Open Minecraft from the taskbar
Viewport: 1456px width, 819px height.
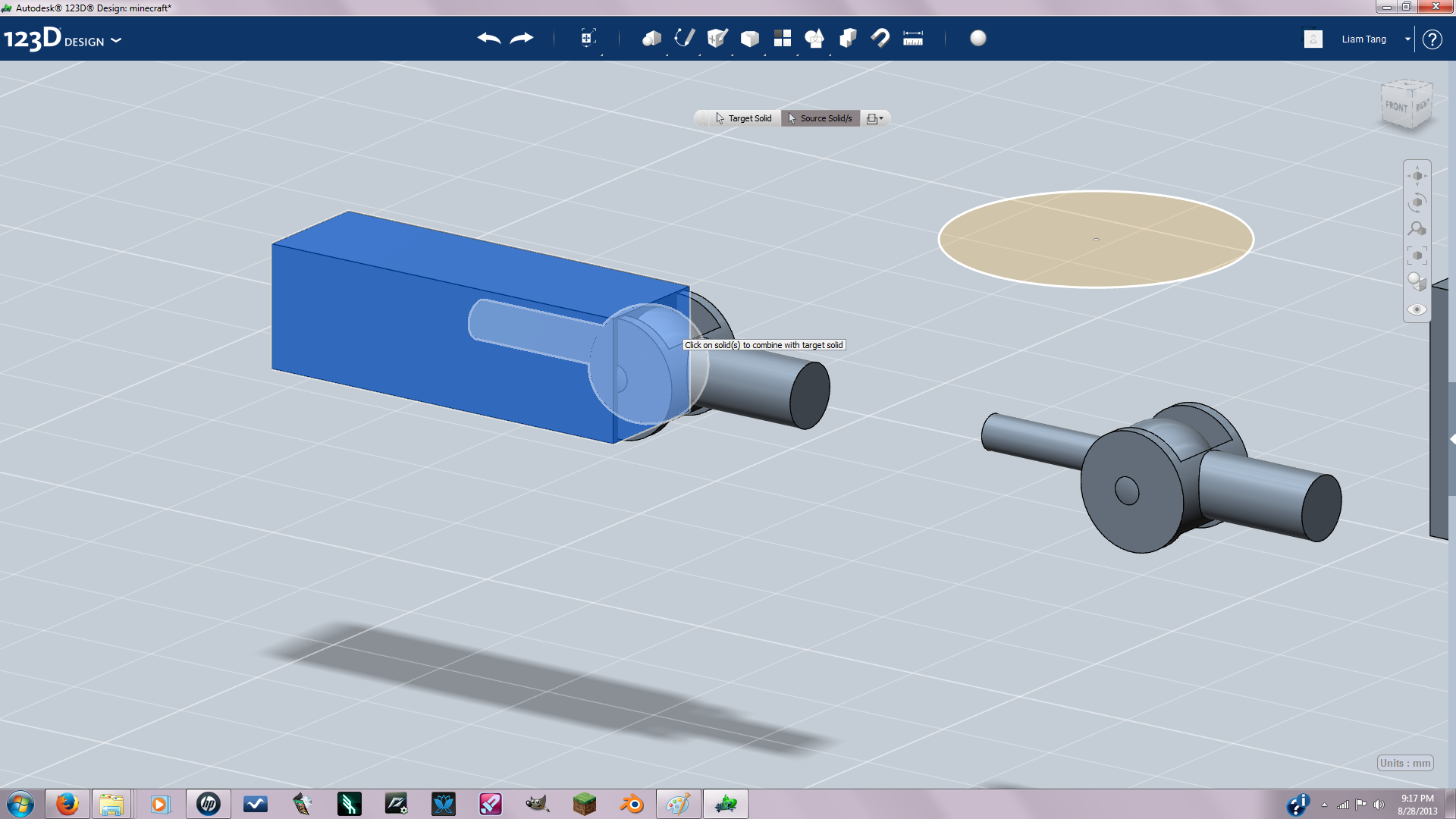coord(584,804)
